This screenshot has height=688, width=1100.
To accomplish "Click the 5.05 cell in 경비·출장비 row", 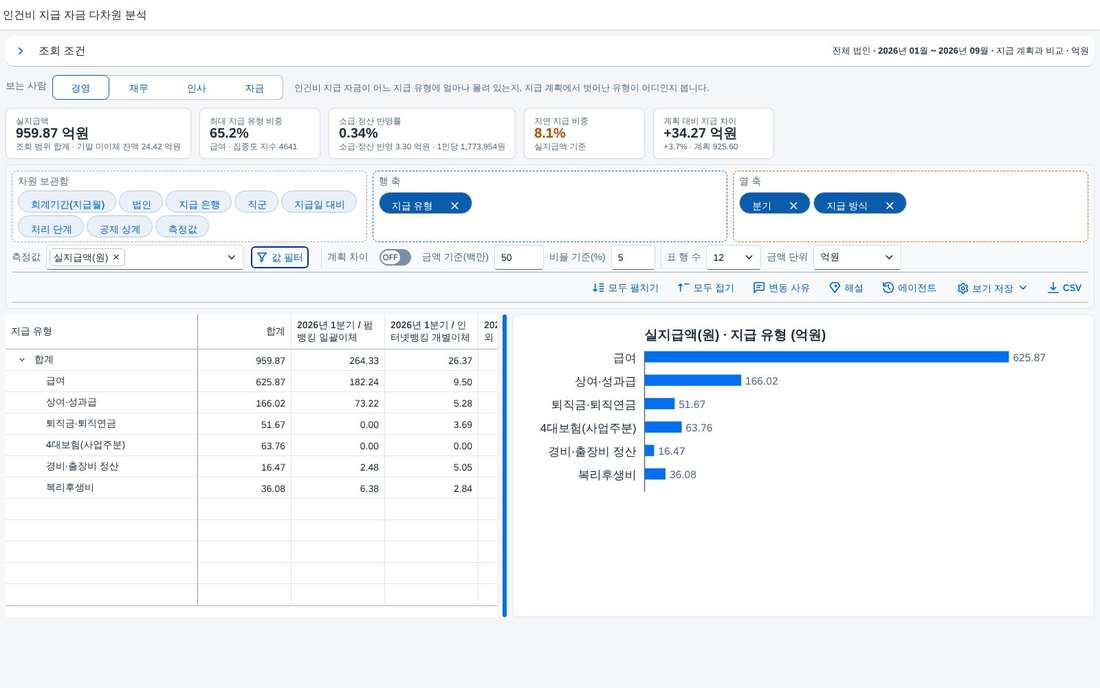I will coord(431,467).
